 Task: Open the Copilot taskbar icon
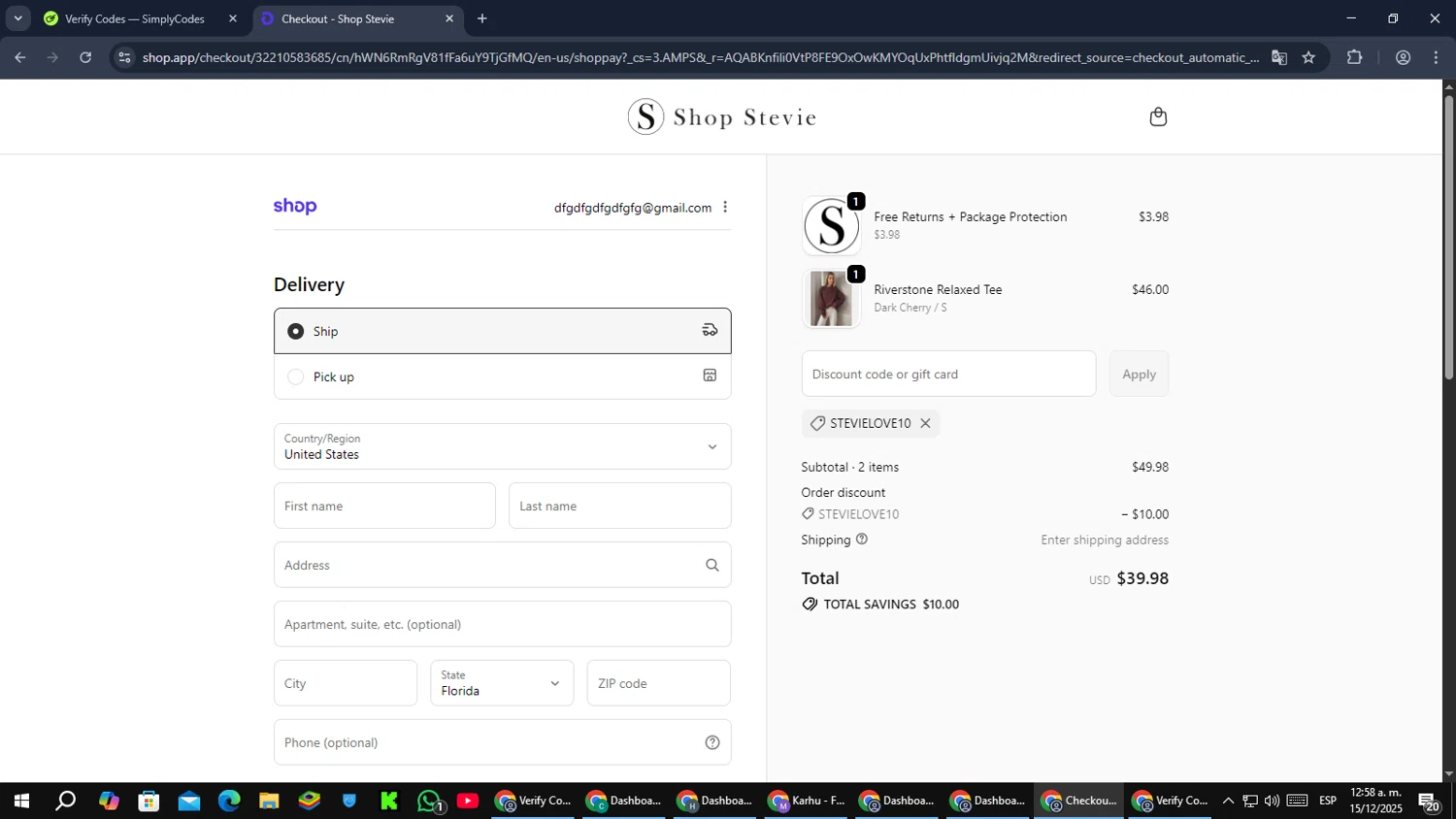[109, 801]
